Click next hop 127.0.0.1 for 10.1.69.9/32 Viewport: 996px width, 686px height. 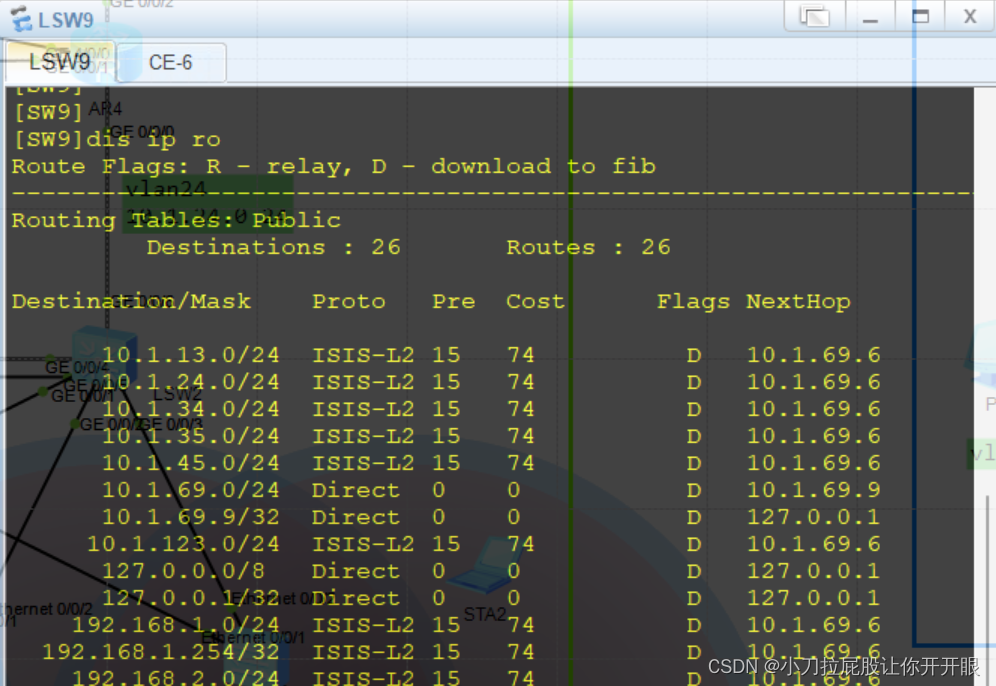[813, 516]
